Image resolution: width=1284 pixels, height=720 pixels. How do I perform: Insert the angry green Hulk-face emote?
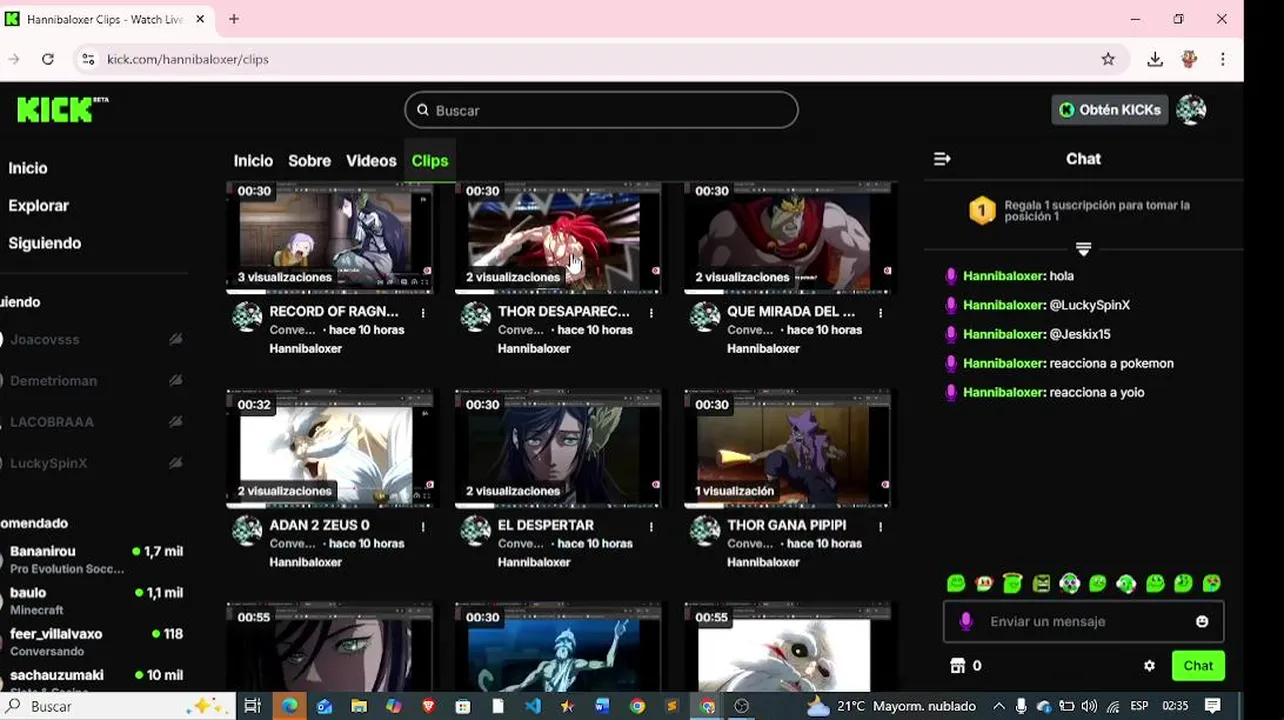click(1041, 583)
